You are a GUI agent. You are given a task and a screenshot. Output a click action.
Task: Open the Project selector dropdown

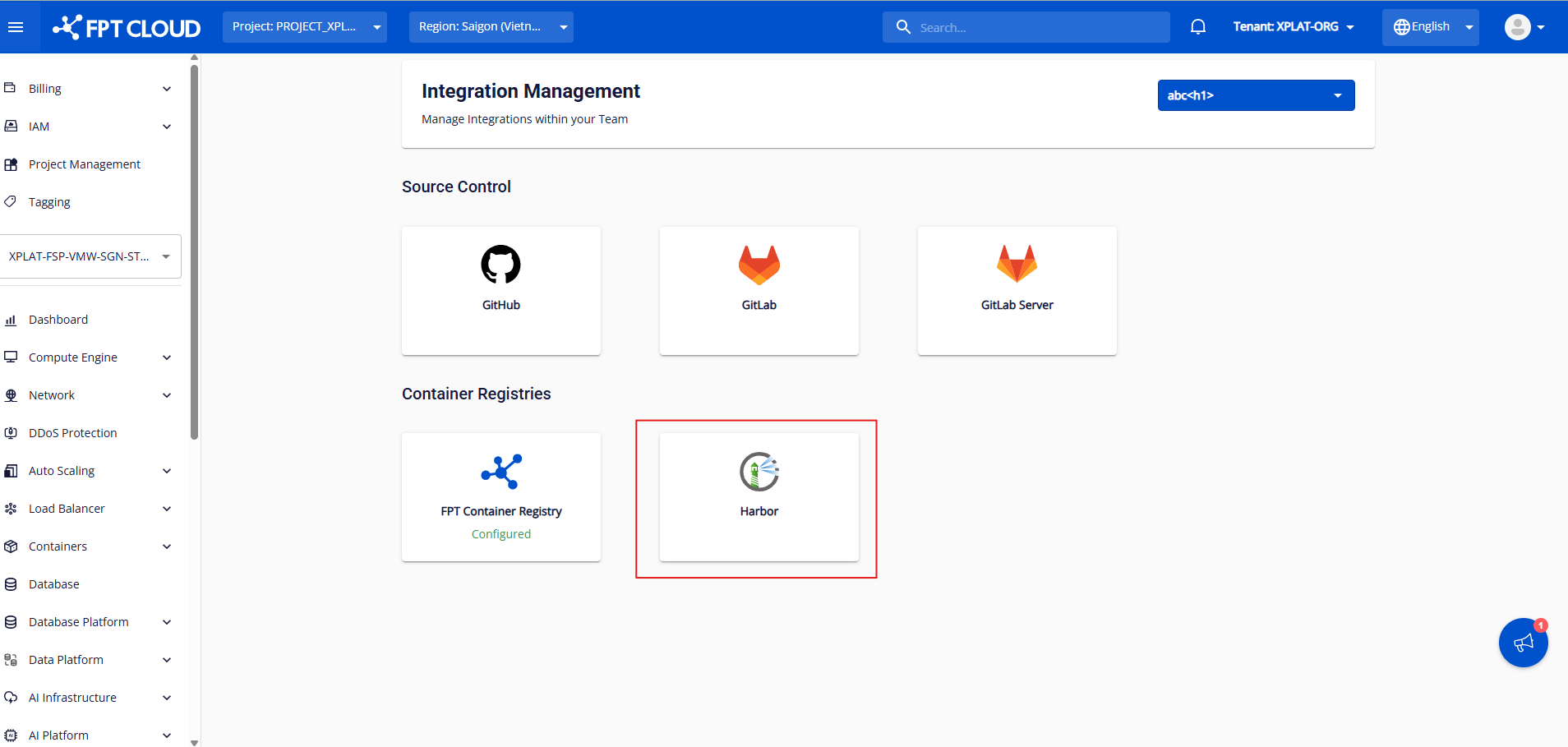tap(304, 27)
